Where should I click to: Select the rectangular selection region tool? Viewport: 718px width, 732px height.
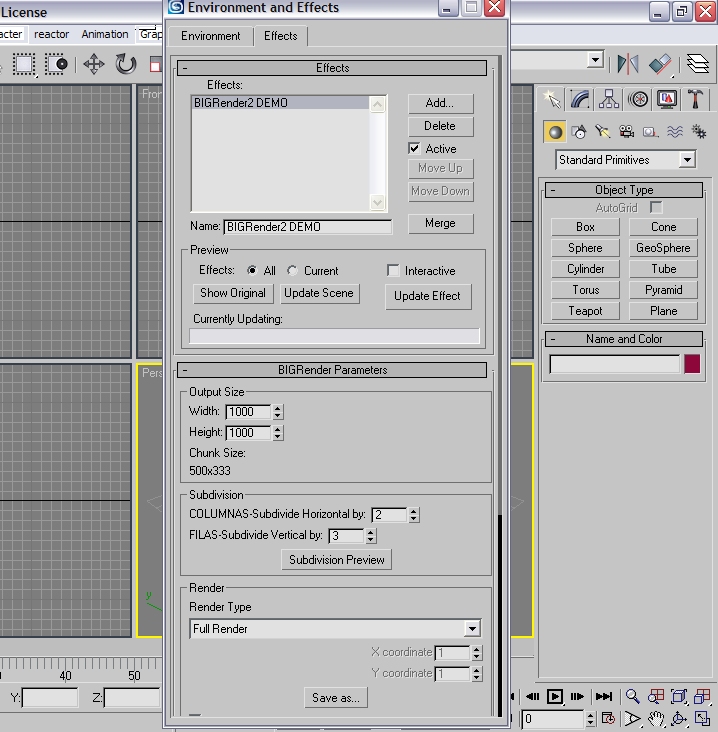tap(23, 64)
